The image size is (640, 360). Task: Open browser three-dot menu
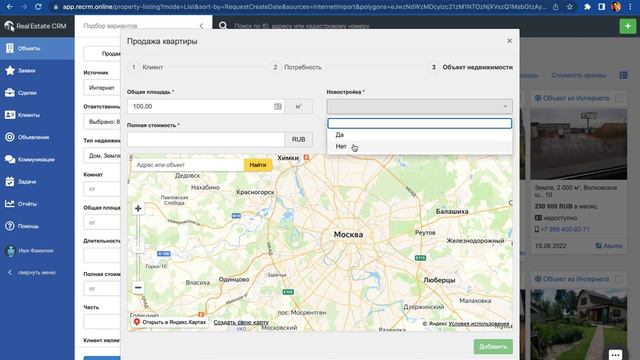[x=631, y=7]
